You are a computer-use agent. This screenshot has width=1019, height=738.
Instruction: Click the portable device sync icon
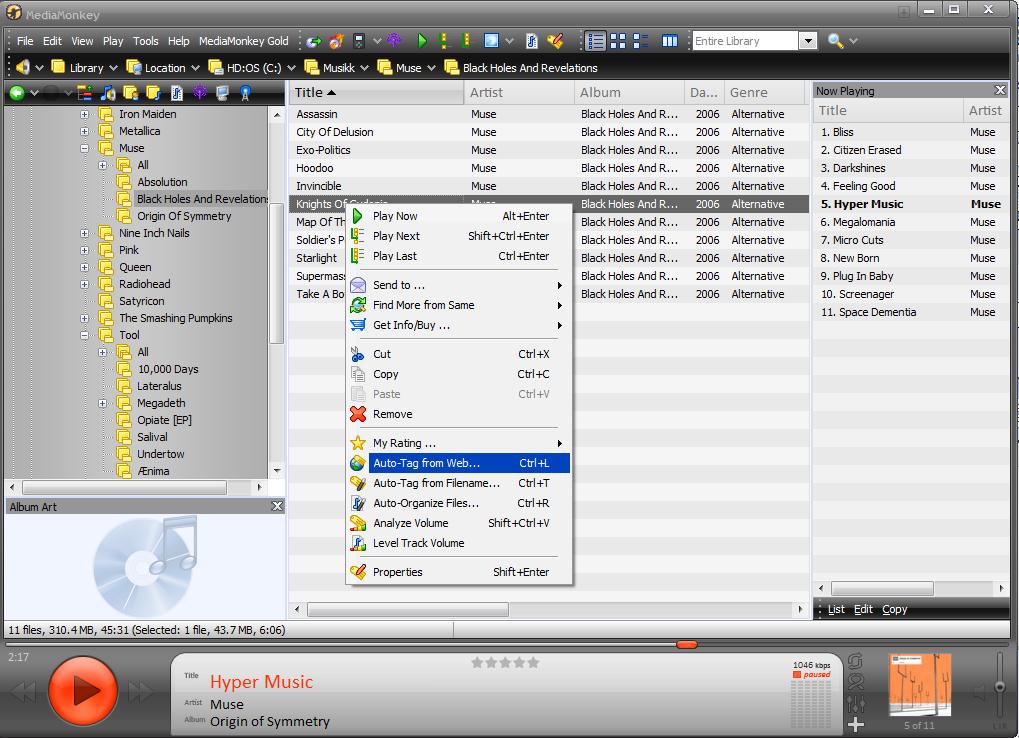point(359,41)
